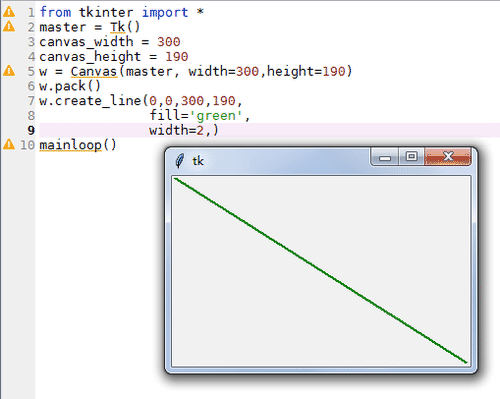Click 'height=190' on line 5
The image size is (500, 399).
(306, 71)
